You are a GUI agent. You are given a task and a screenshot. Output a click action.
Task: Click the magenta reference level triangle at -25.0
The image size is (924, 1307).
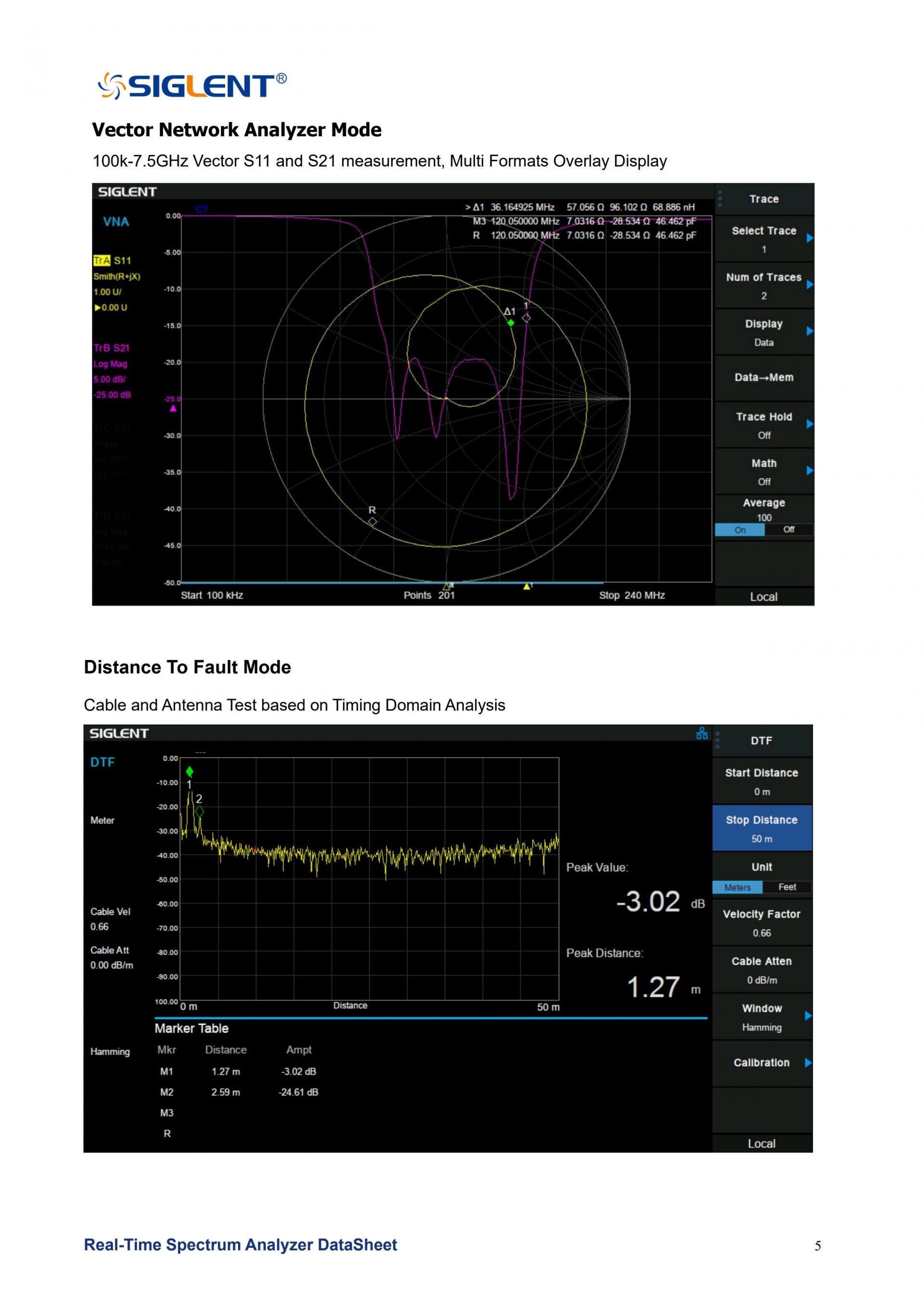tap(173, 408)
